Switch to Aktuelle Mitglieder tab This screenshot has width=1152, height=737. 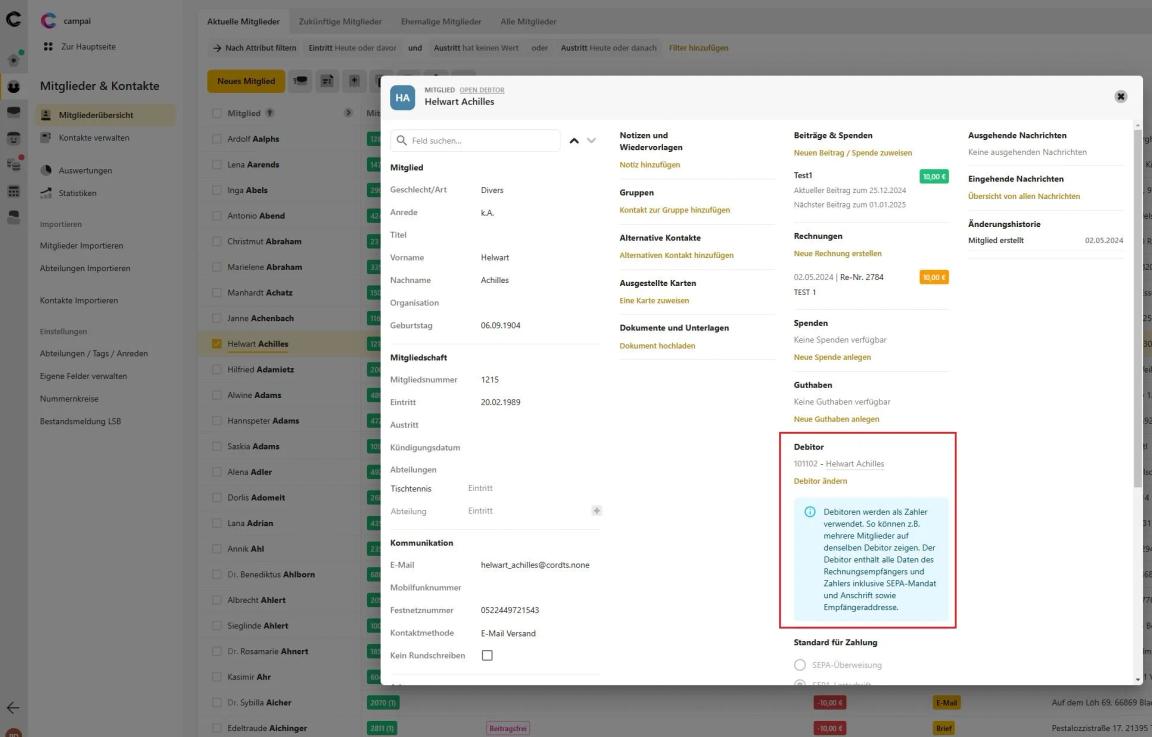243,21
